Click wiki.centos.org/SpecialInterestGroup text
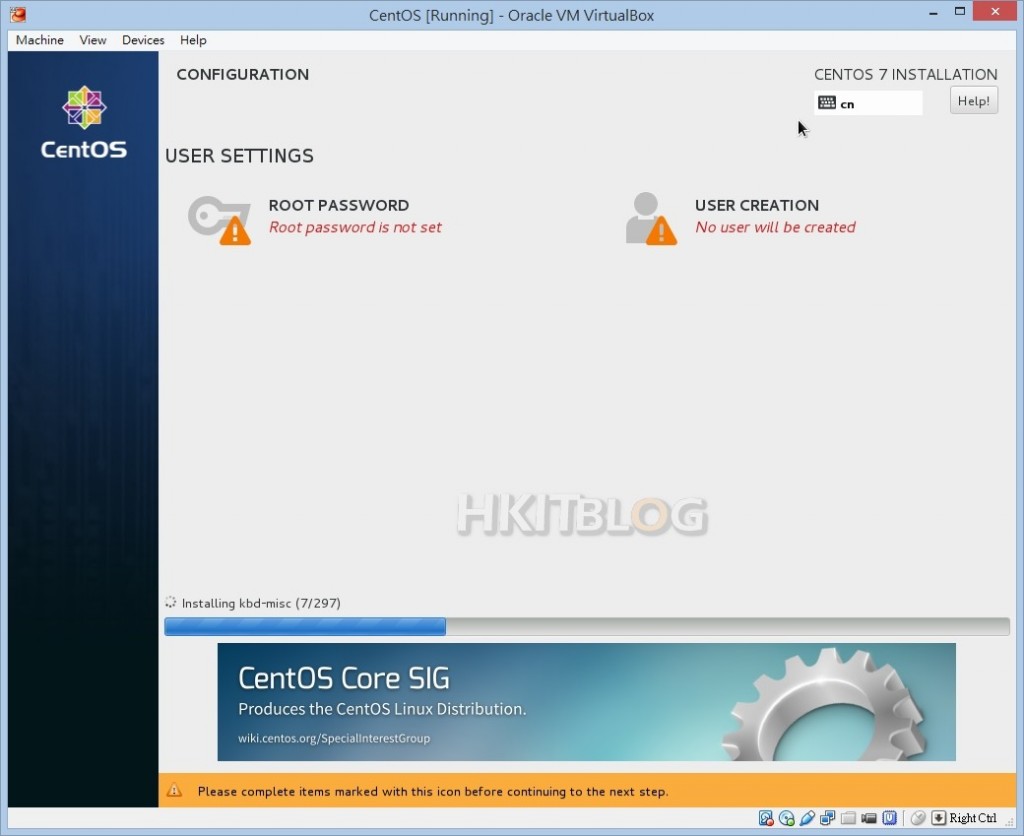The image size is (1024, 836). [334, 738]
